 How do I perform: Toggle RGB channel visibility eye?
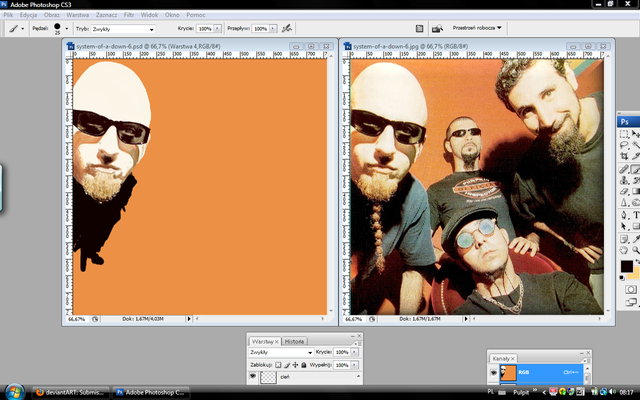point(494,374)
